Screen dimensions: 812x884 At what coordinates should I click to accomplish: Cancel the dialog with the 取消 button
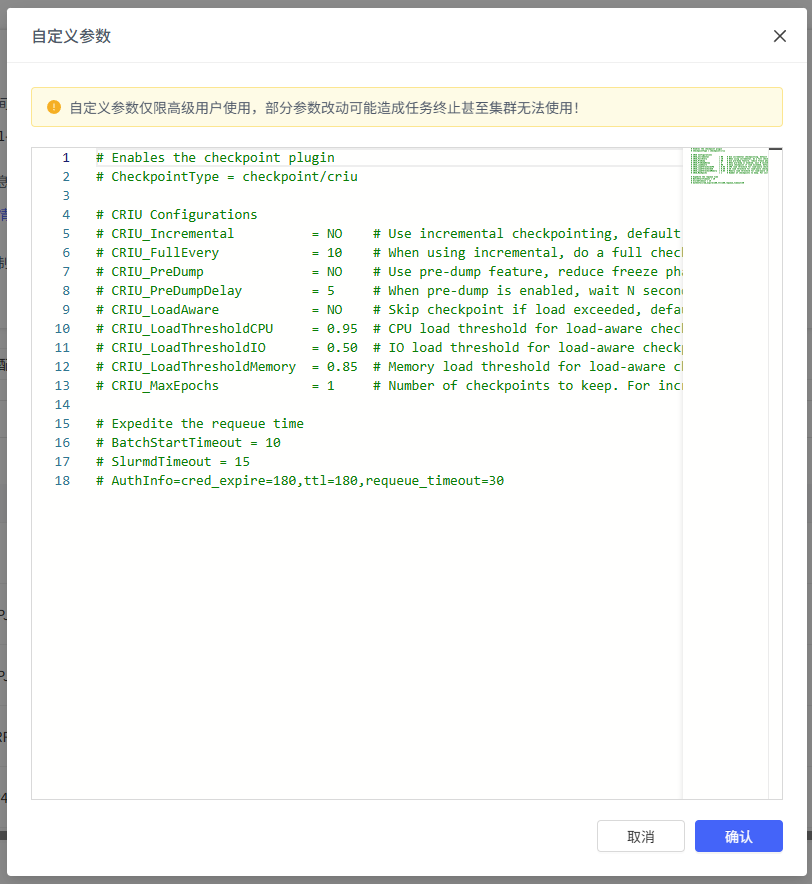click(641, 836)
